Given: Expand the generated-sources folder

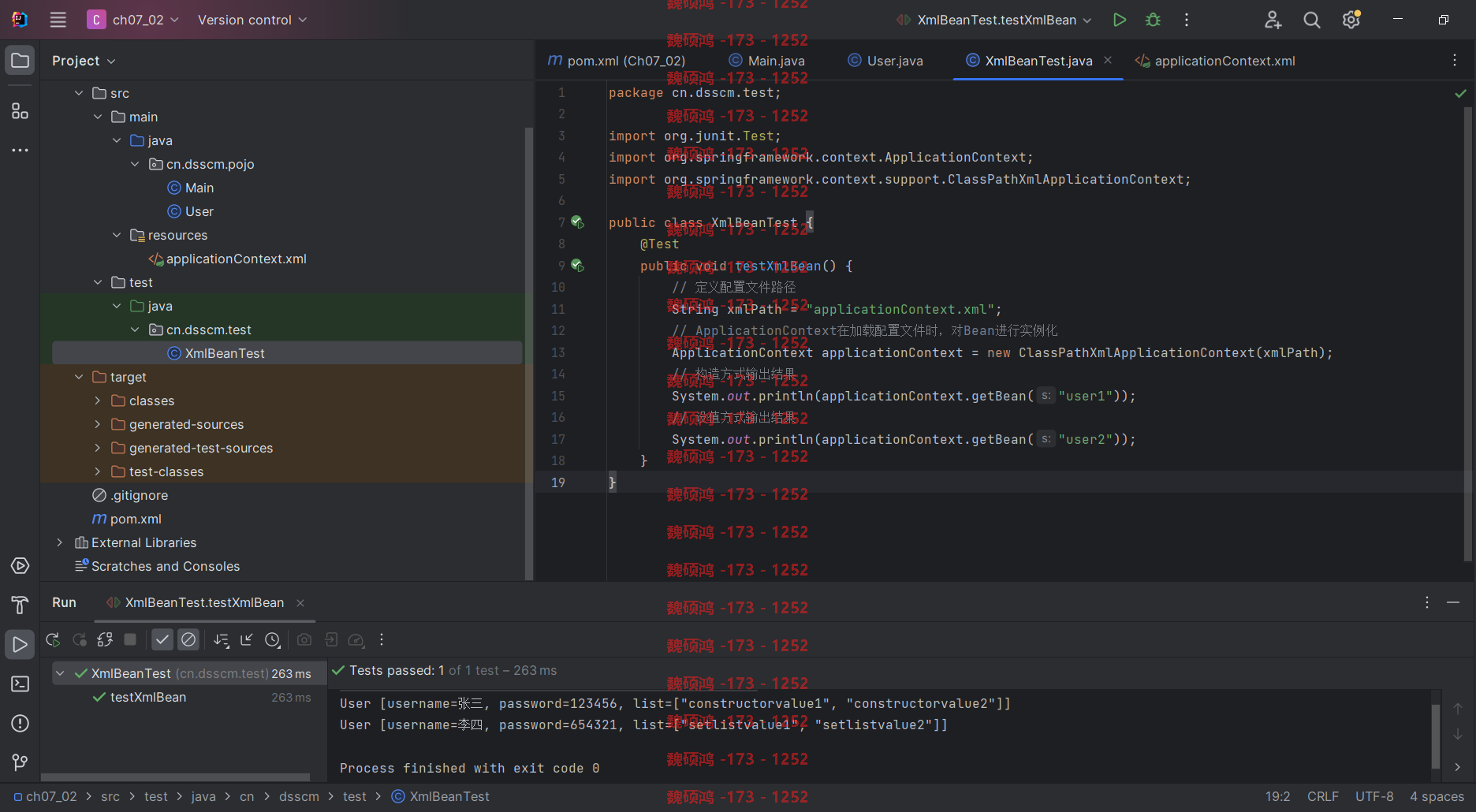Looking at the screenshot, I should tap(98, 424).
